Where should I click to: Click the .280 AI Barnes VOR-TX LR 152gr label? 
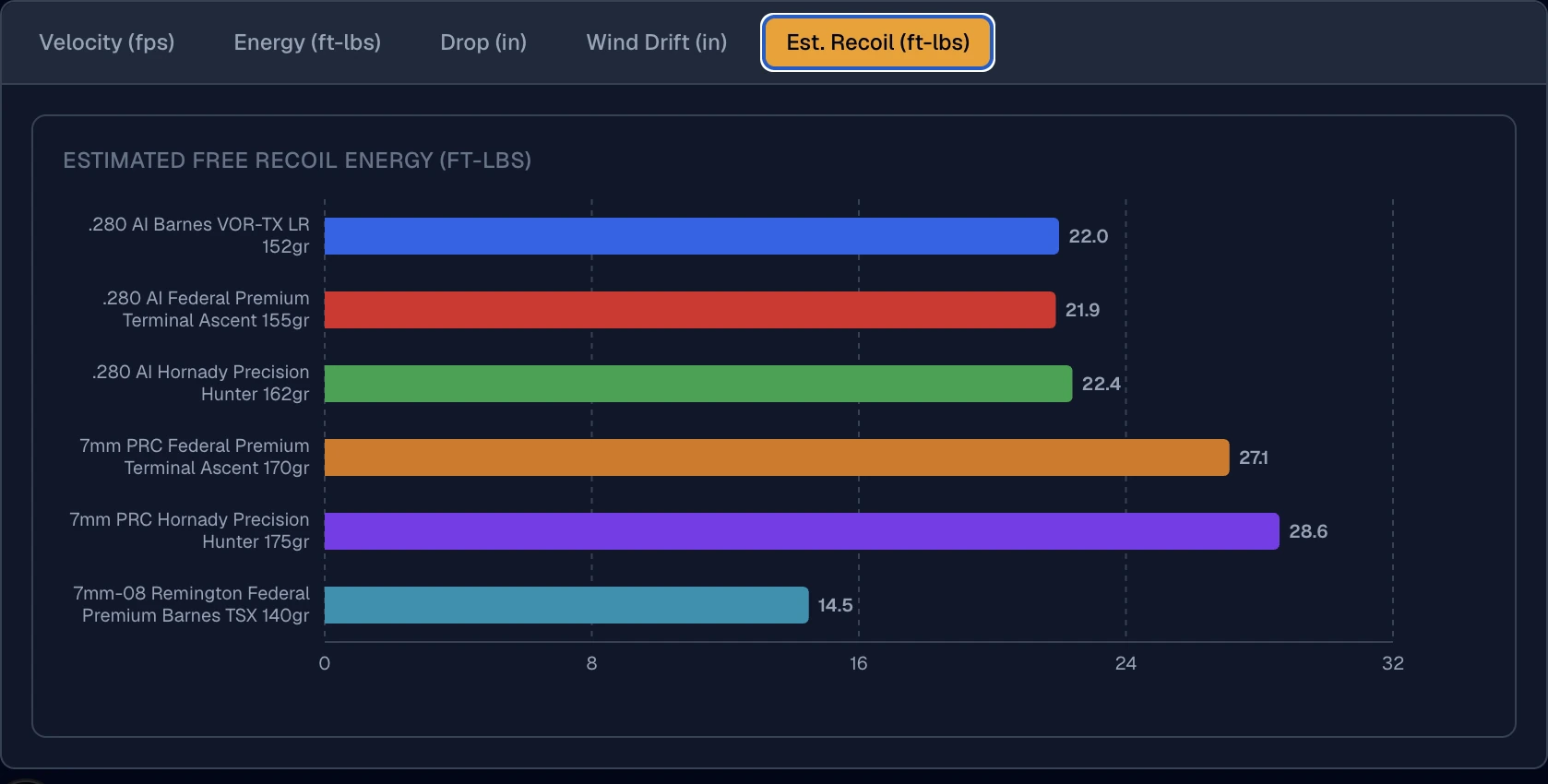pos(198,235)
